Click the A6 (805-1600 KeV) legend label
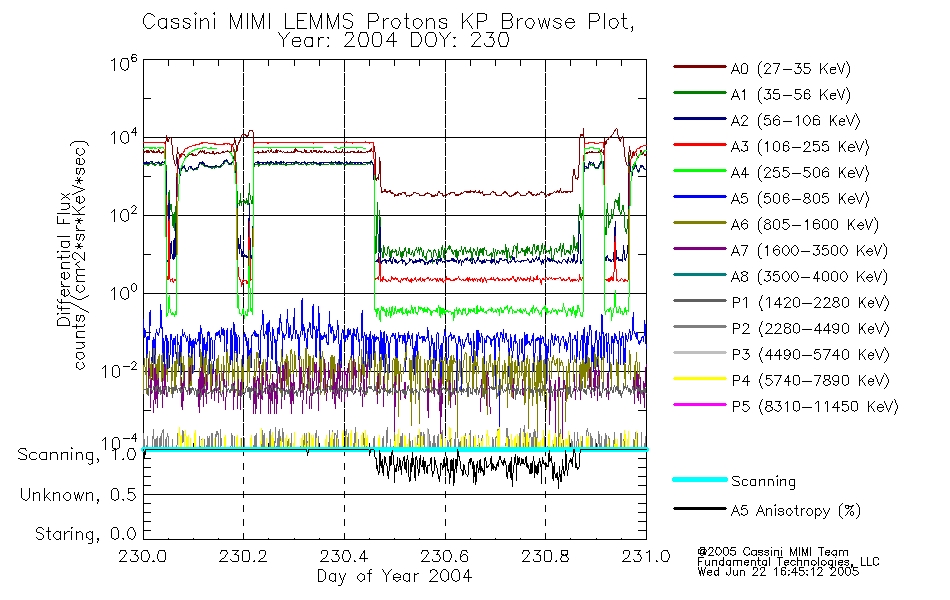This screenshot has width=950, height=600. pyautogui.click(x=805, y=225)
